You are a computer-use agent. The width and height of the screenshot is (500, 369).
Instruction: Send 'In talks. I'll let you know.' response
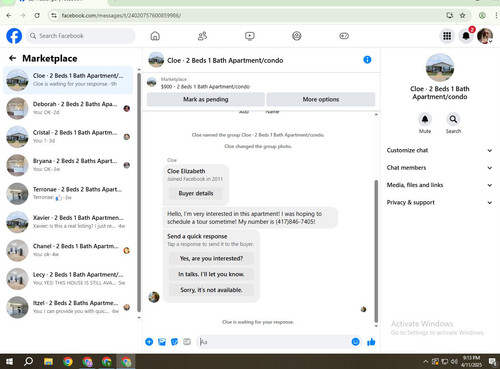tap(211, 274)
